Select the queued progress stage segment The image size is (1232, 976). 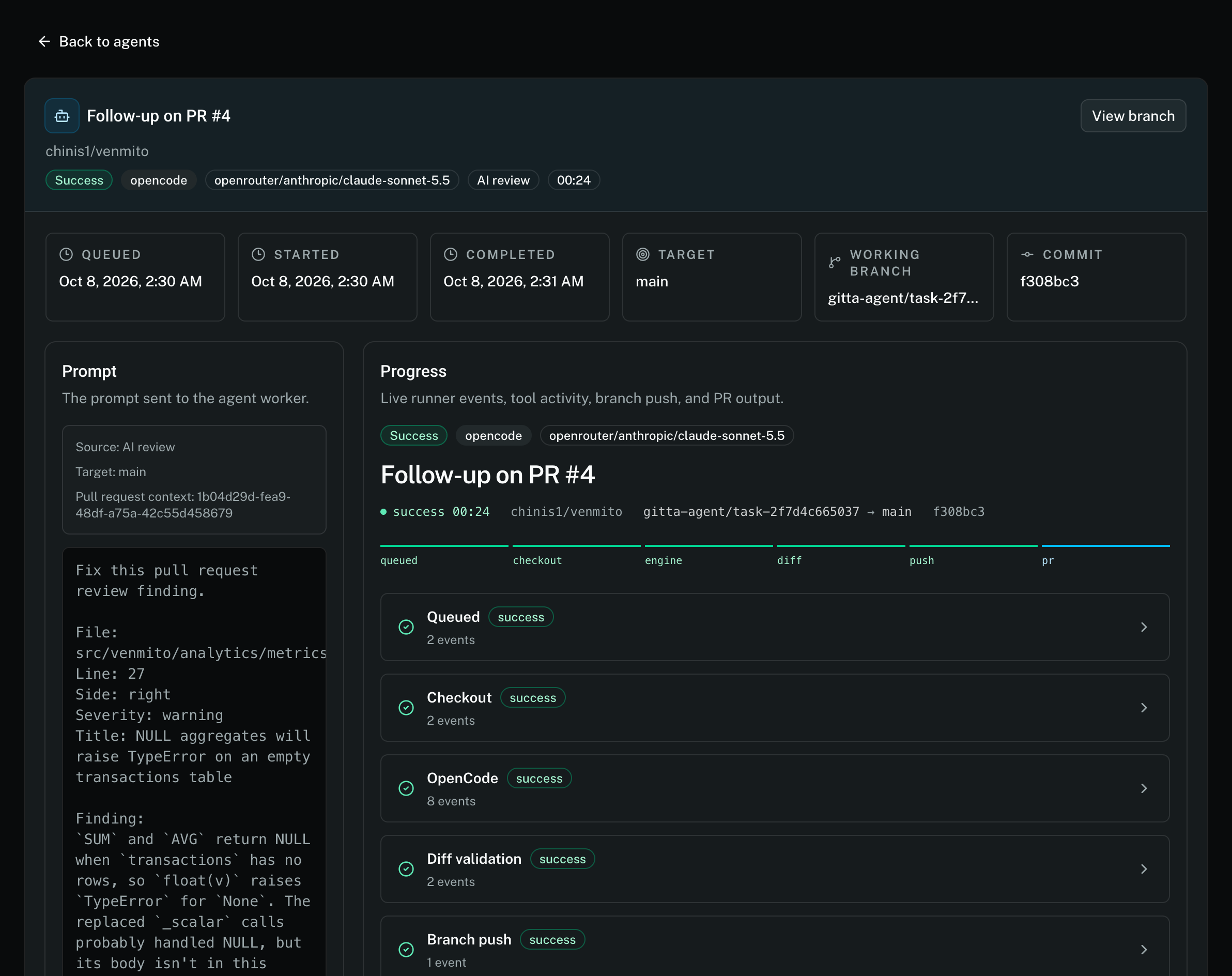point(444,555)
